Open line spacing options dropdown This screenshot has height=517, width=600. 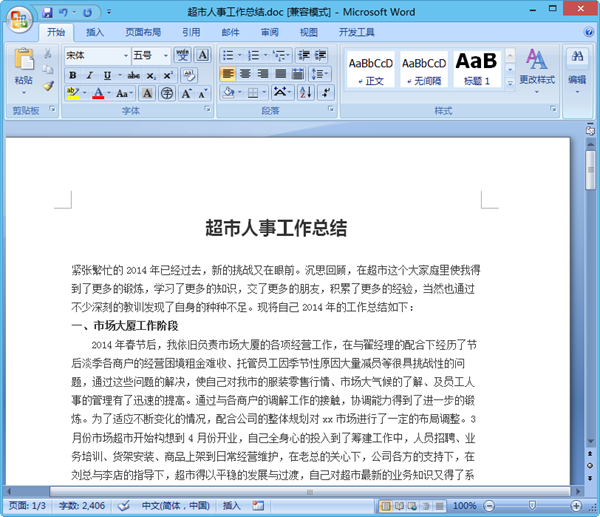point(321,73)
